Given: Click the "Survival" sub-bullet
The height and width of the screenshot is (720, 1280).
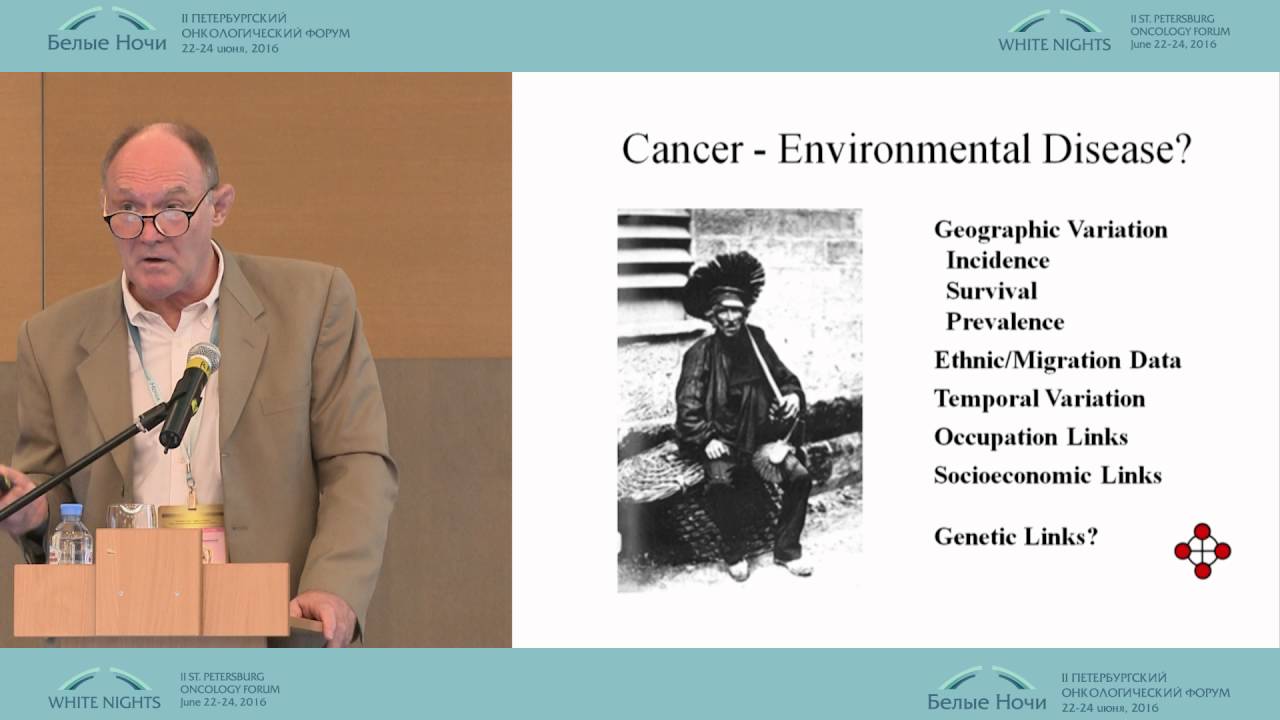Looking at the screenshot, I should click(991, 291).
